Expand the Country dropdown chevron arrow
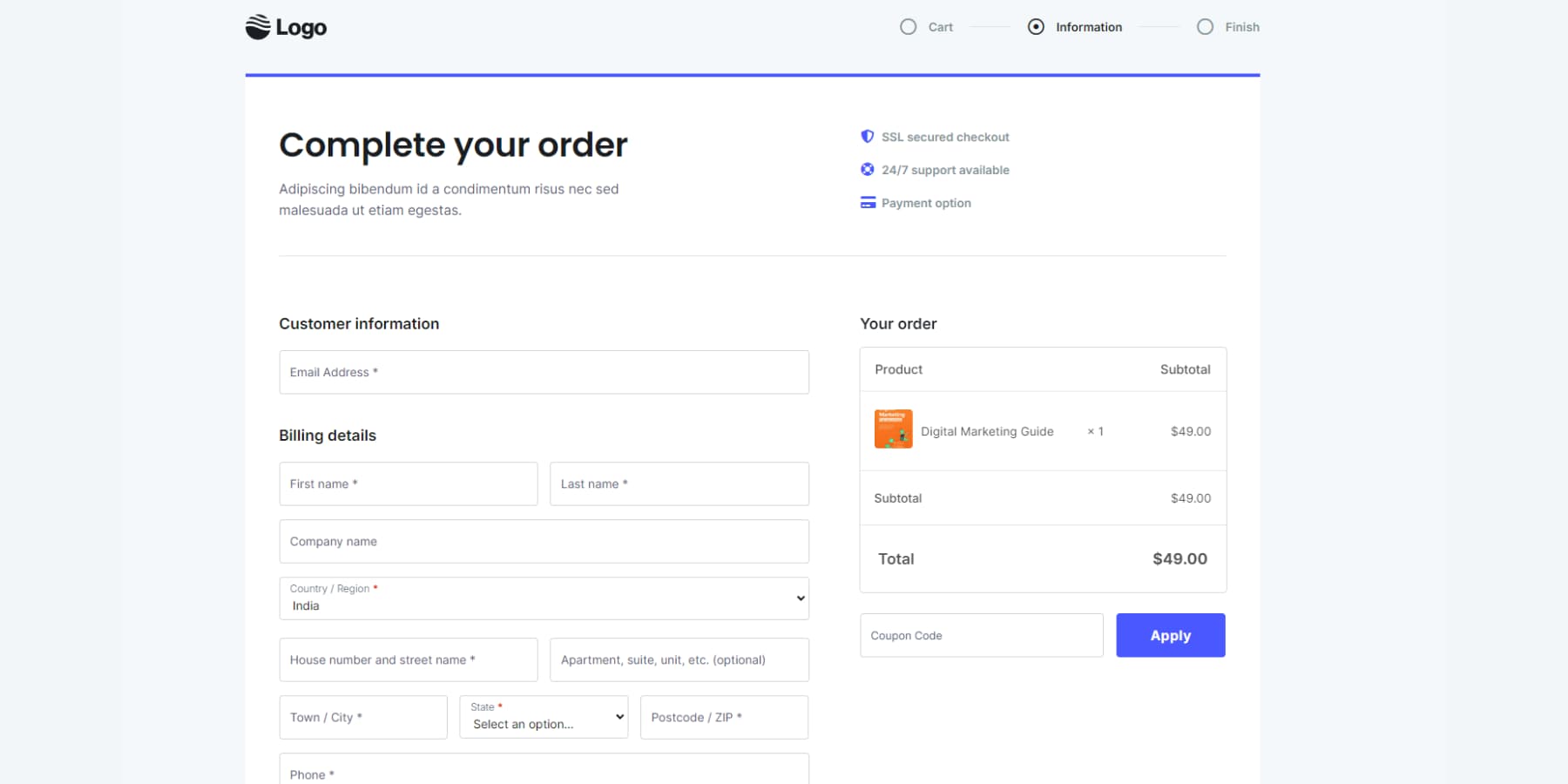 [x=798, y=598]
